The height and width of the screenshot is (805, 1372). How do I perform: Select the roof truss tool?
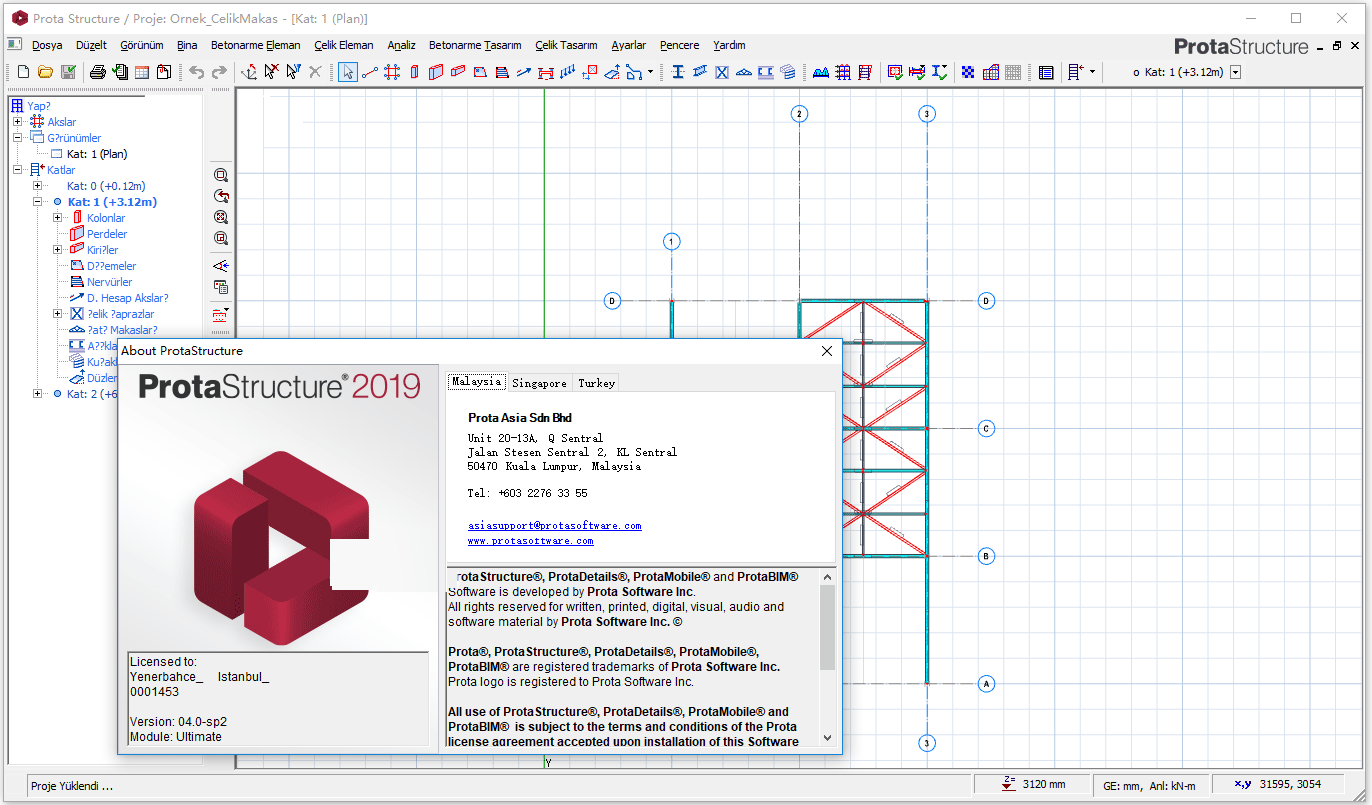(x=744, y=72)
